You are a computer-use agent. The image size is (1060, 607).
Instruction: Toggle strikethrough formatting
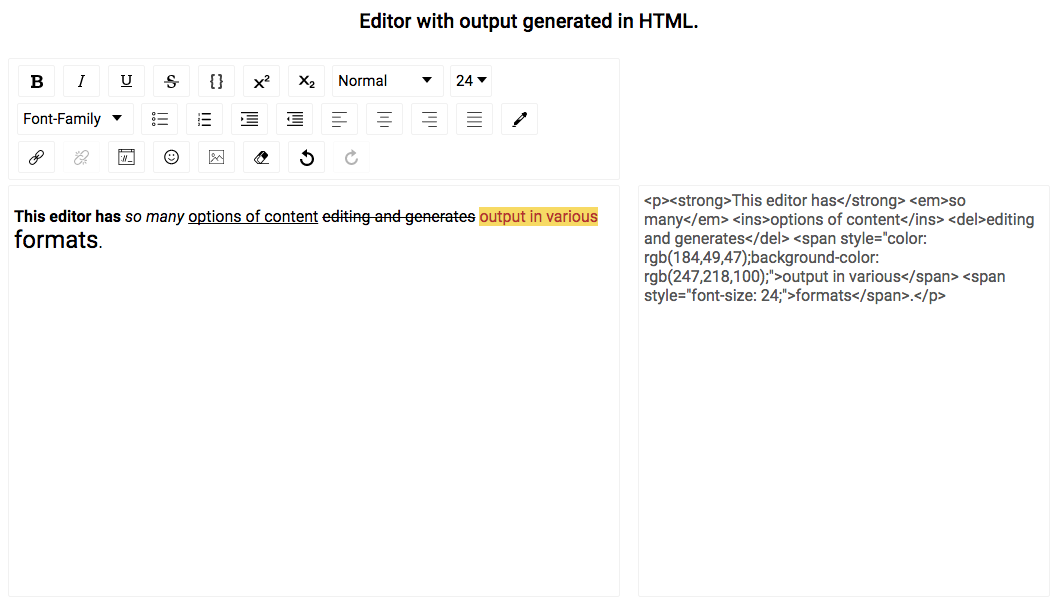click(x=171, y=81)
